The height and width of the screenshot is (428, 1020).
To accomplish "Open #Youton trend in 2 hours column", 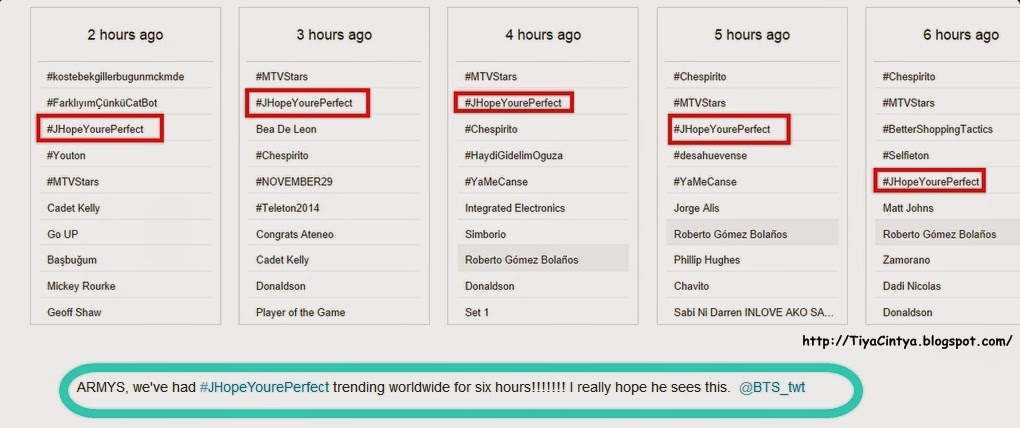I will [x=66, y=155].
